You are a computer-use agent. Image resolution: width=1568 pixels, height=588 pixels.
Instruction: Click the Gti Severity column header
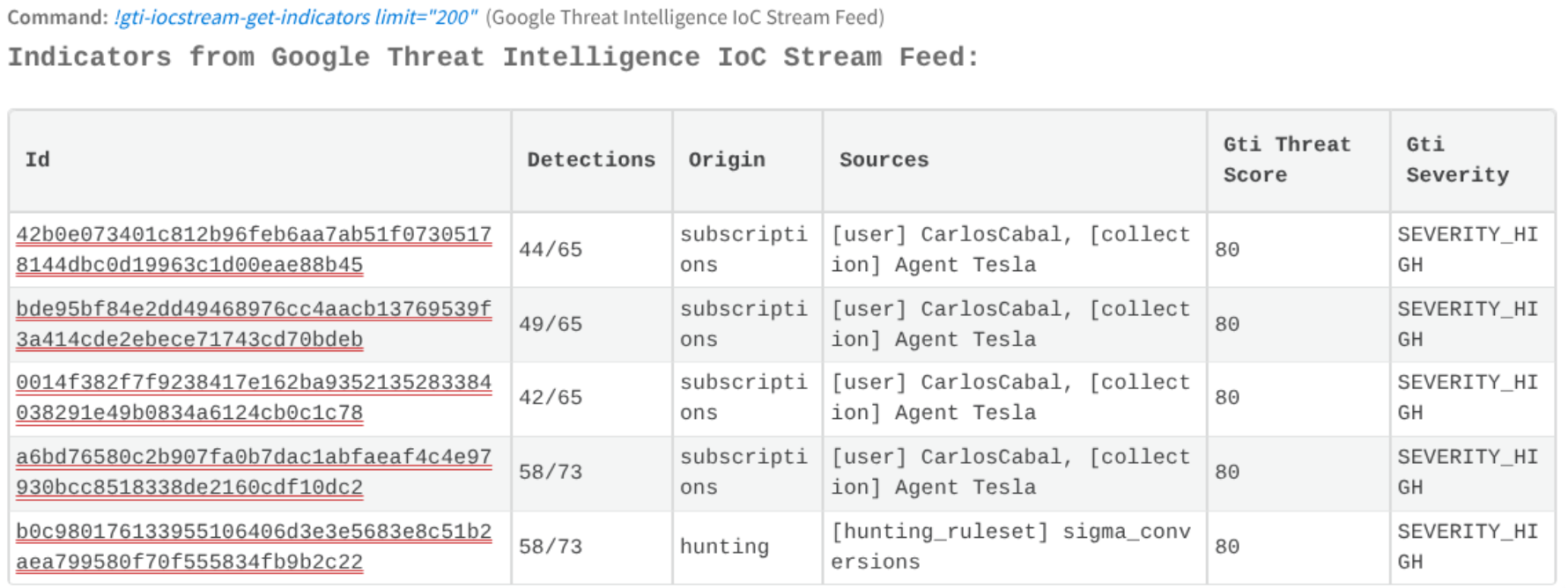[1458, 160]
